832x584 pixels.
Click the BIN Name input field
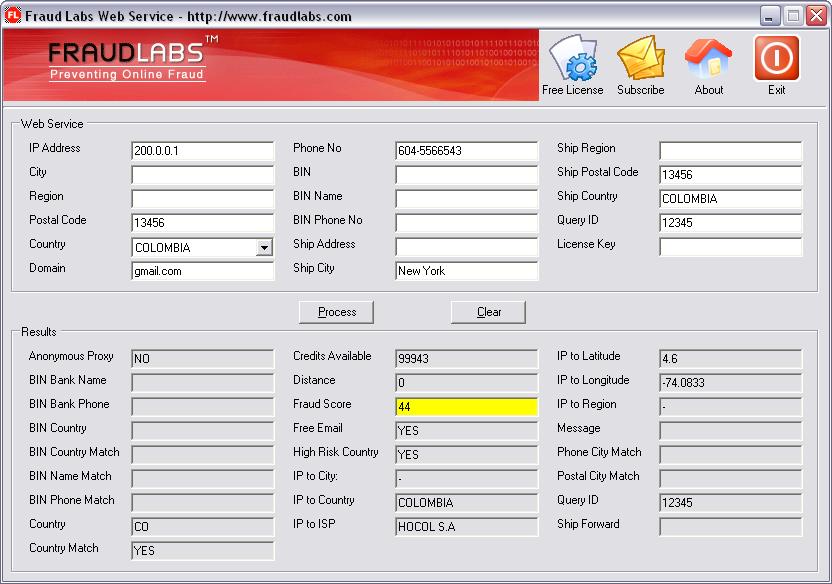pos(466,199)
